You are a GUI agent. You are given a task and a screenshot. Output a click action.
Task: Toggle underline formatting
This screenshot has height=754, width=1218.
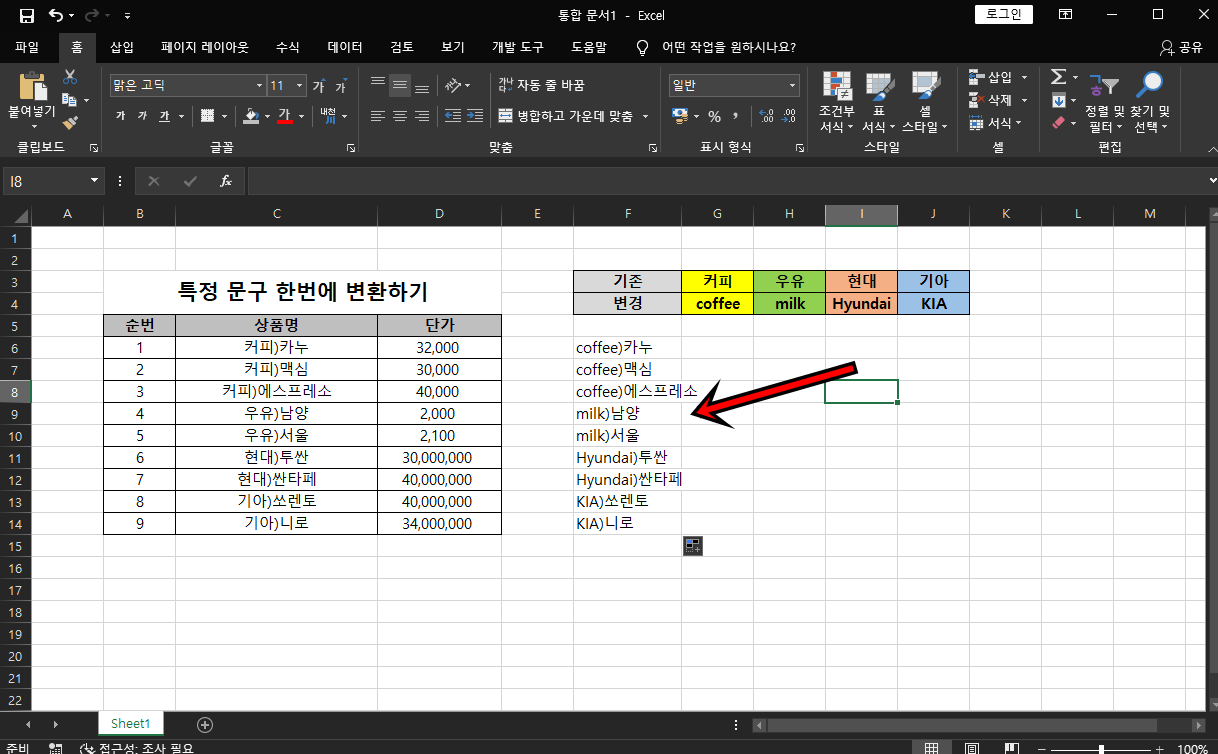point(164,116)
